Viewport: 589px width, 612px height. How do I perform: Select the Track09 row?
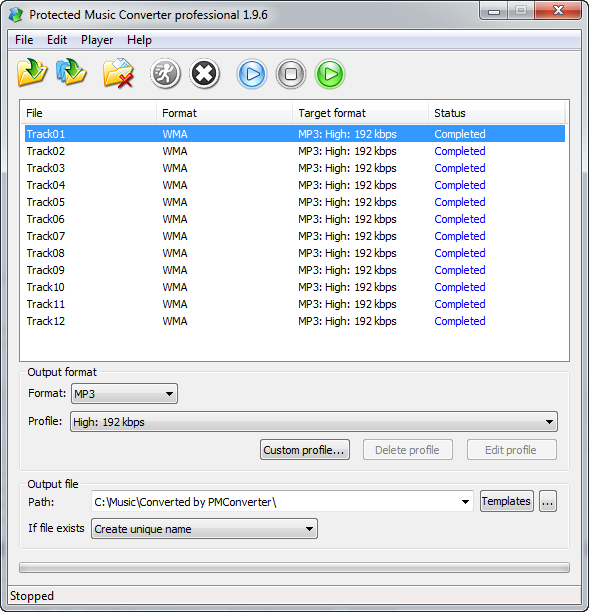click(x=295, y=270)
